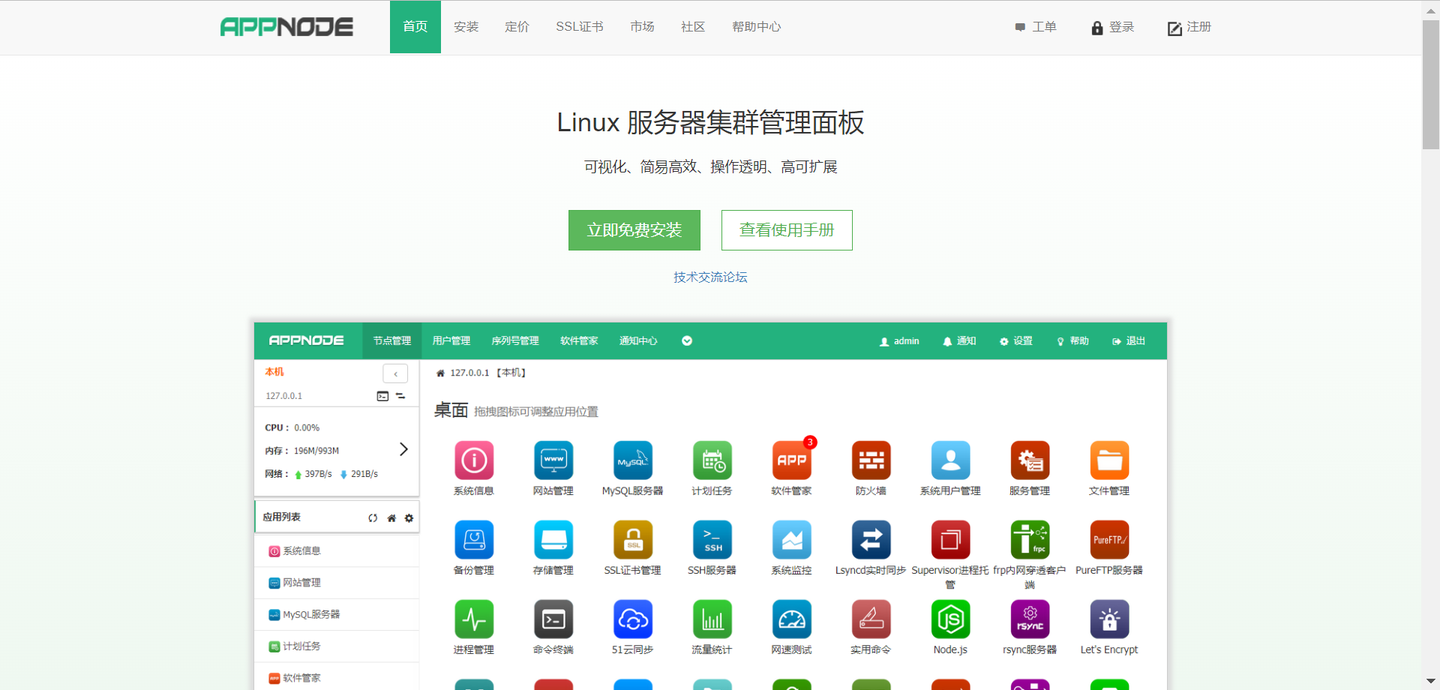Click the 查看使用手册 button
This screenshot has height=690, width=1440.
(x=787, y=230)
